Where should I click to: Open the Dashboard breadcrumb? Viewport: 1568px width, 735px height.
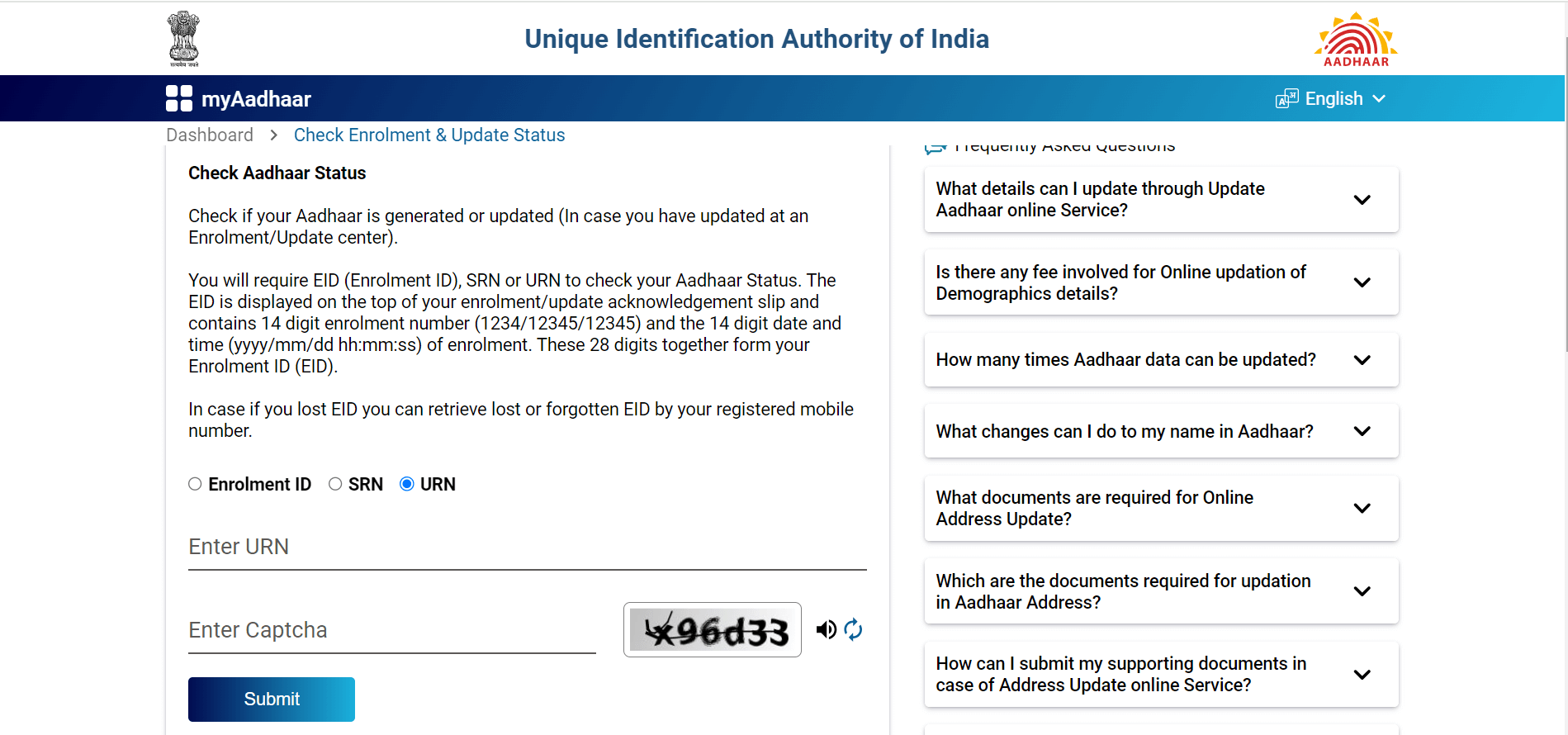(209, 135)
